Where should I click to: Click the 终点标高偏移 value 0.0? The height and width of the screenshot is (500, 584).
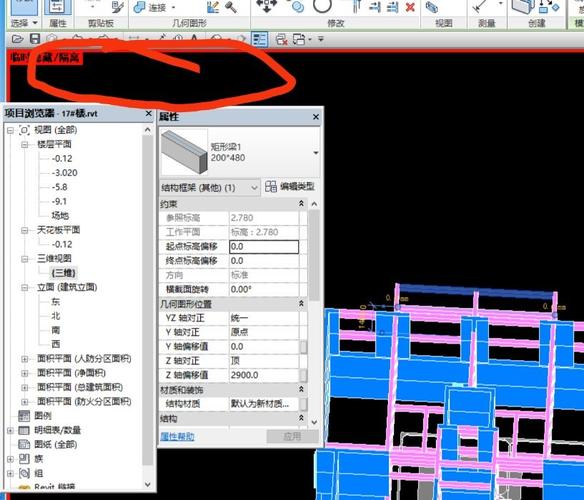(264, 261)
